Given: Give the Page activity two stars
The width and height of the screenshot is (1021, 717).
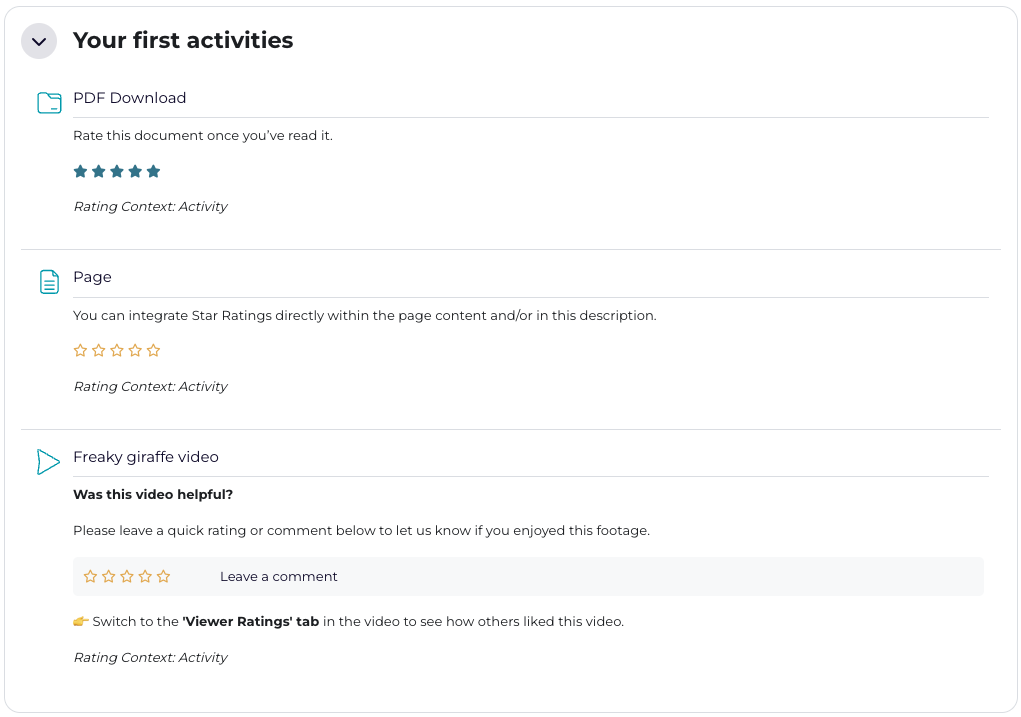Looking at the screenshot, I should click(99, 350).
